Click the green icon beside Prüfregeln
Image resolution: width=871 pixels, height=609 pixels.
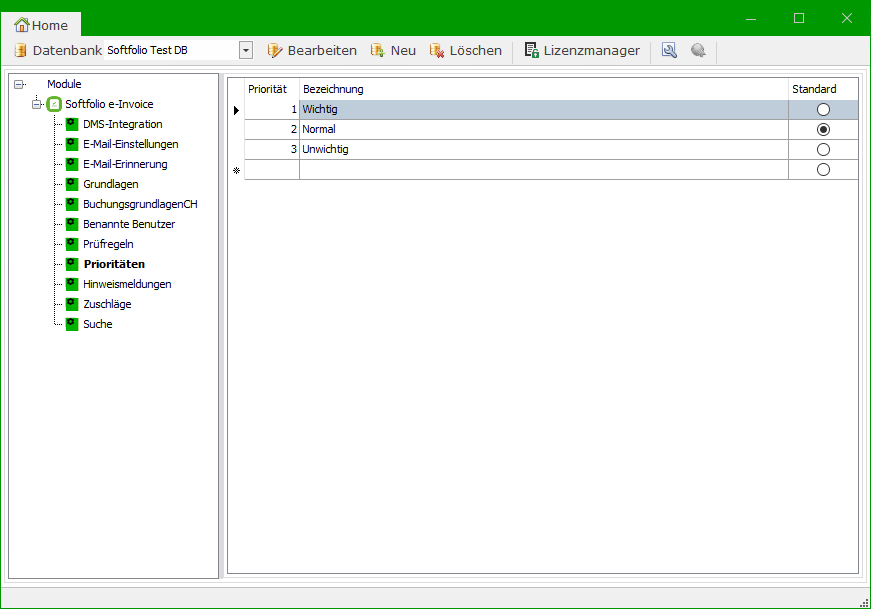(72, 244)
